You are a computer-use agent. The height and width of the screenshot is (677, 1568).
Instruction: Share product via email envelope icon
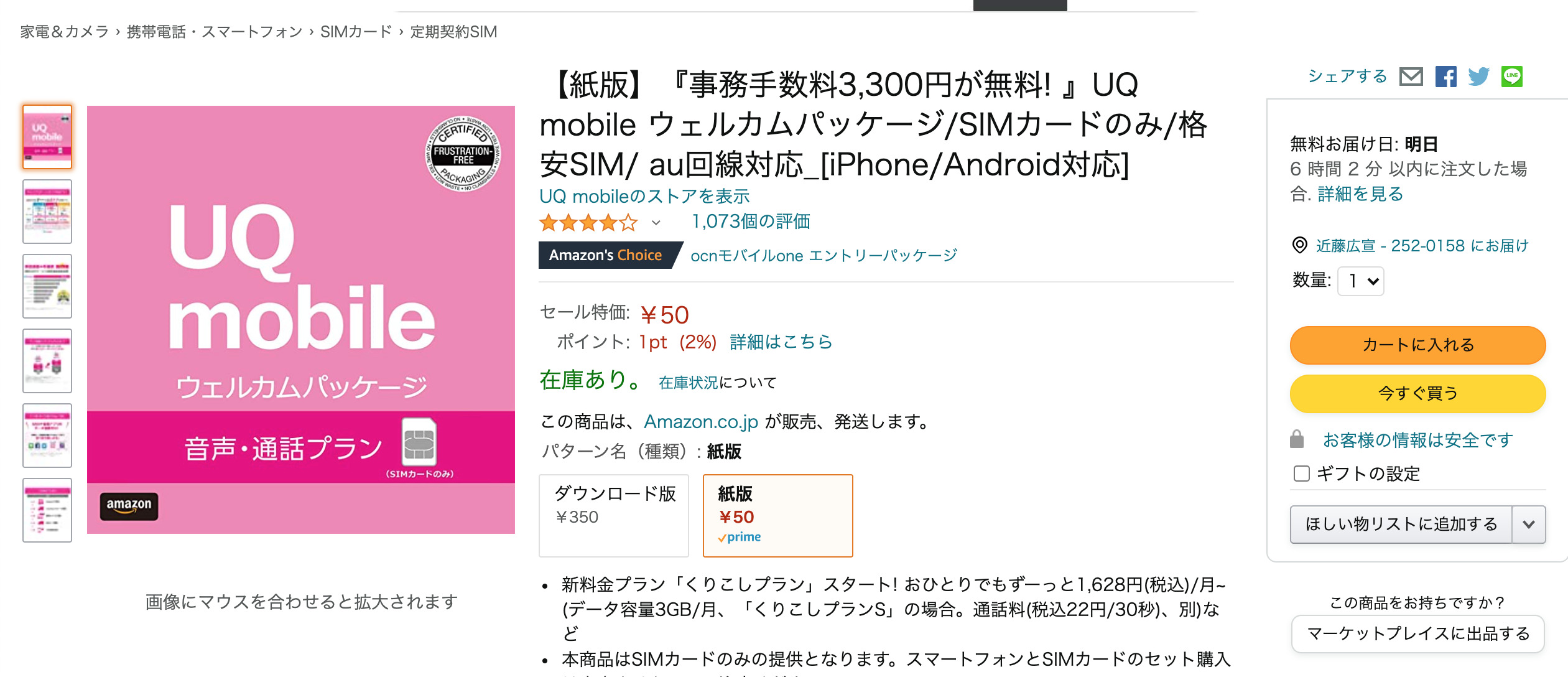coord(1411,77)
